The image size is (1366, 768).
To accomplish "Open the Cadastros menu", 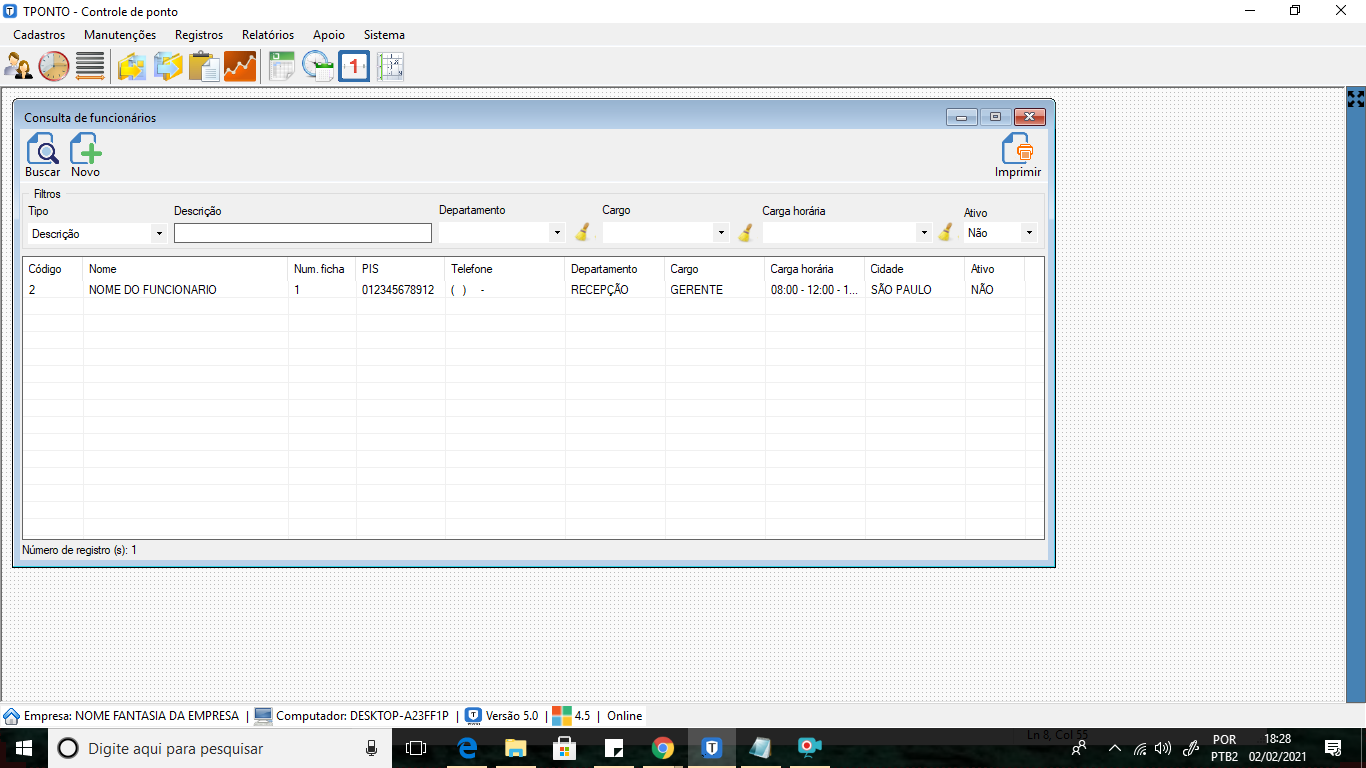I will tap(39, 34).
